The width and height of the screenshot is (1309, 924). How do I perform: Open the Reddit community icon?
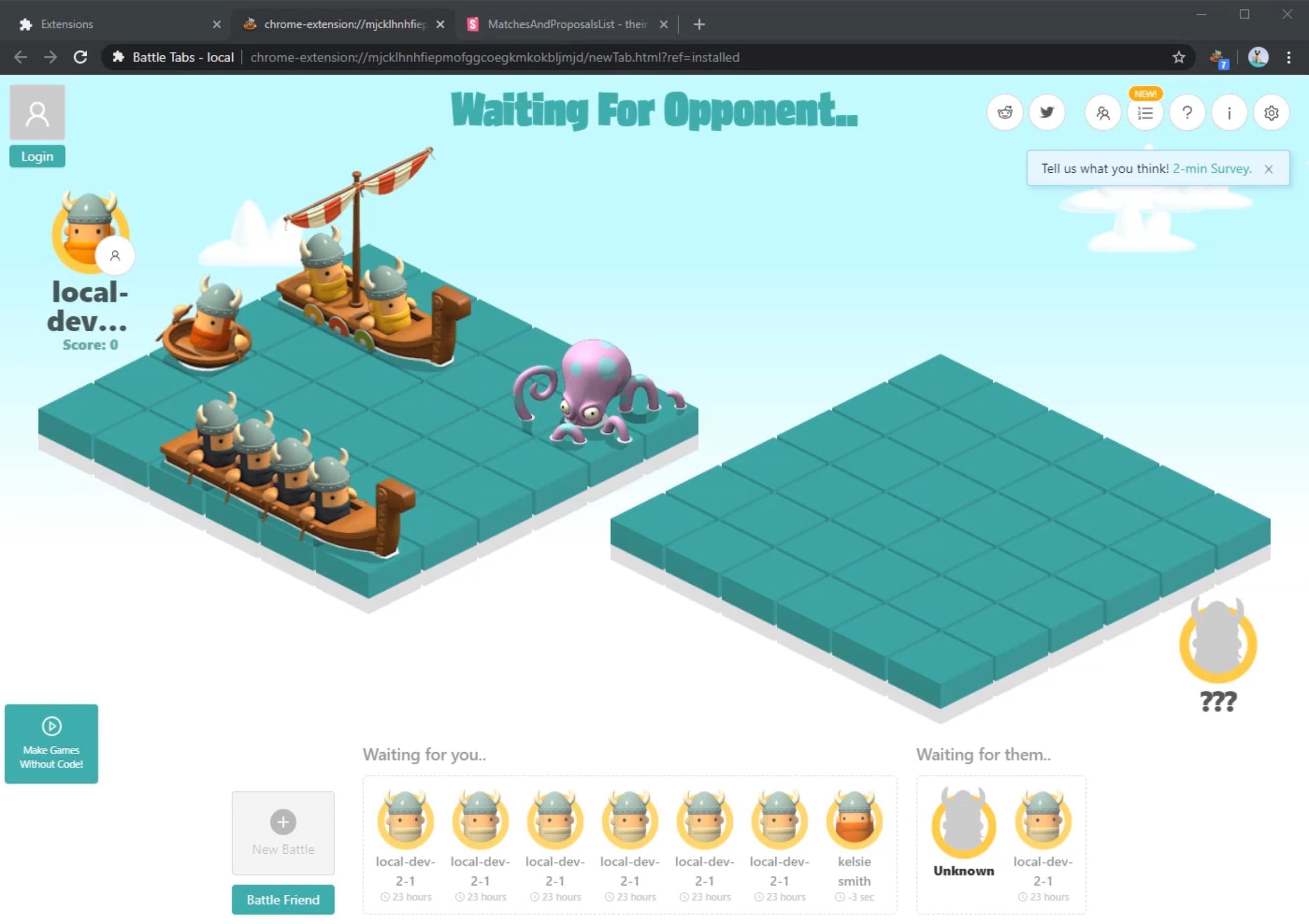tap(1005, 113)
